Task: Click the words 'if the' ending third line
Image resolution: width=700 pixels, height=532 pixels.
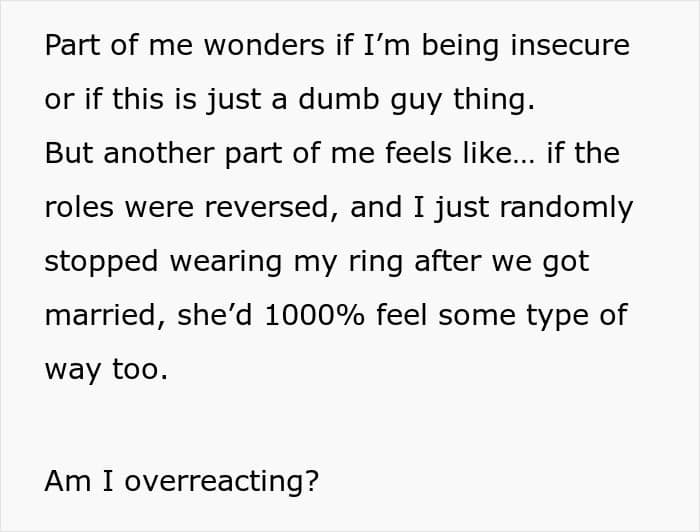Action: 583,153
